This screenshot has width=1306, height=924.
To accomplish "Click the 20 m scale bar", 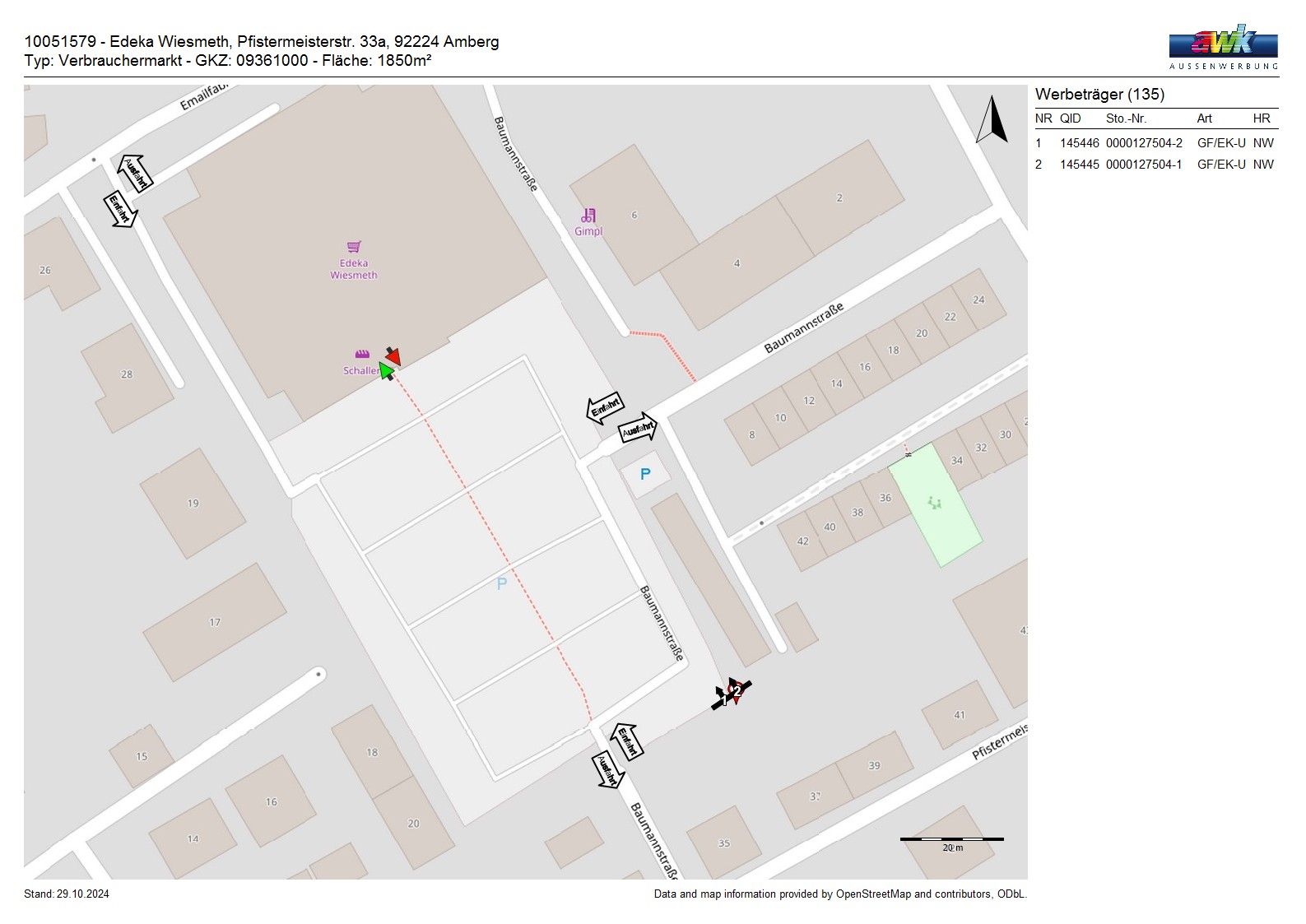I will click(x=951, y=841).
